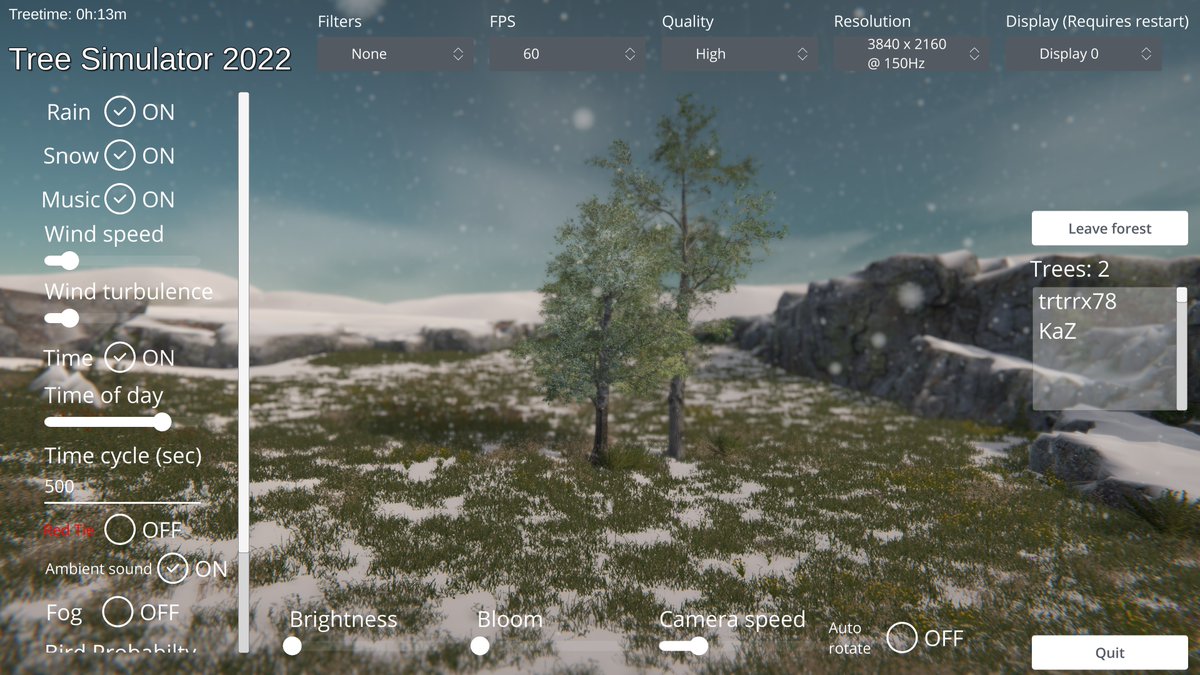The image size is (1200, 675).
Task: Enable the Fog toggle
Action: (x=118, y=611)
